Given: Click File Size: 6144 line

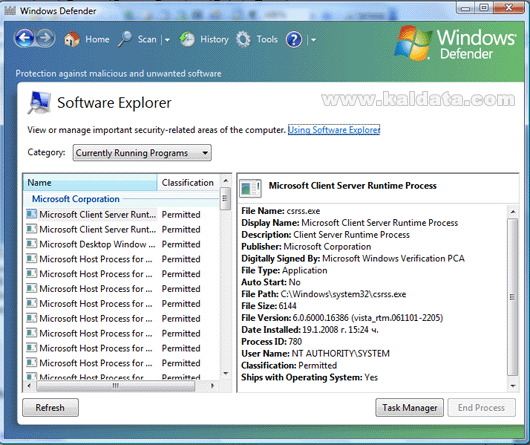Looking at the screenshot, I should [269, 306].
